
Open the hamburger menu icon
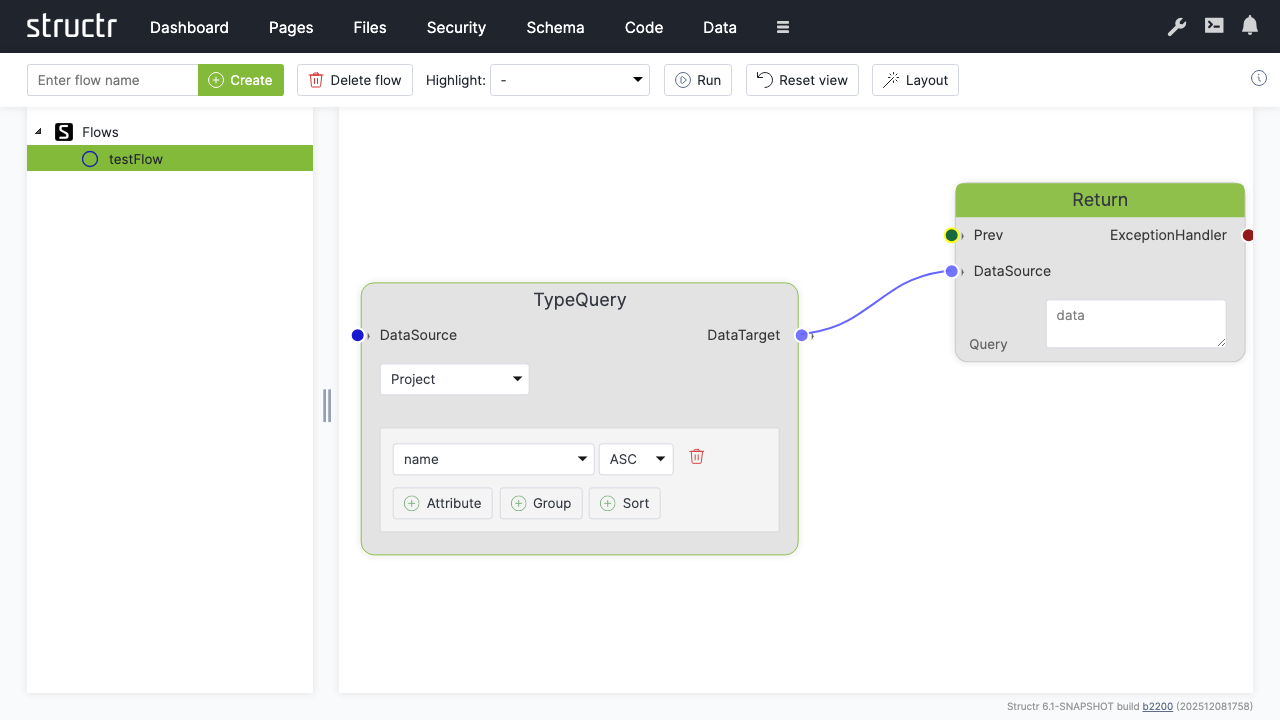click(x=783, y=27)
